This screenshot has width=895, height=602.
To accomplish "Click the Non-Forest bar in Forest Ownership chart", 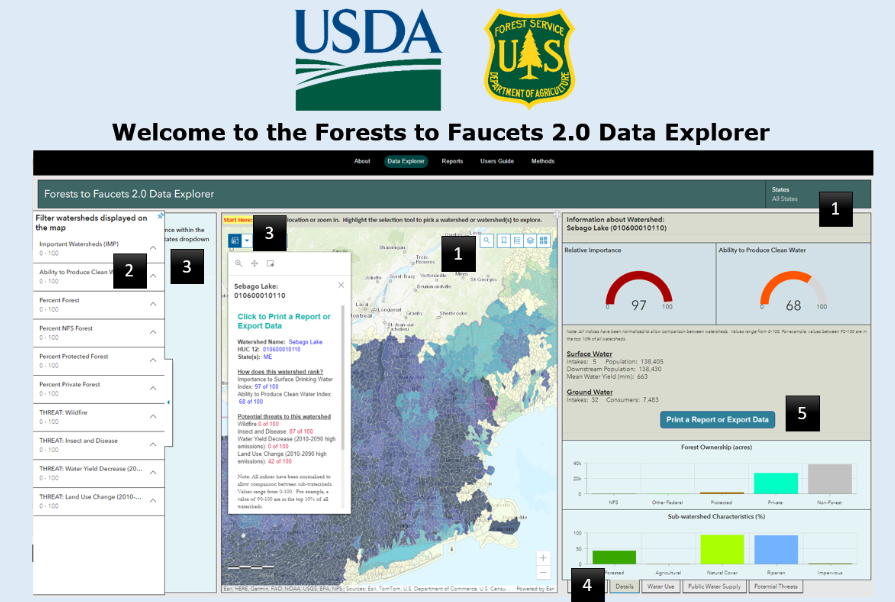I will tap(830, 479).
